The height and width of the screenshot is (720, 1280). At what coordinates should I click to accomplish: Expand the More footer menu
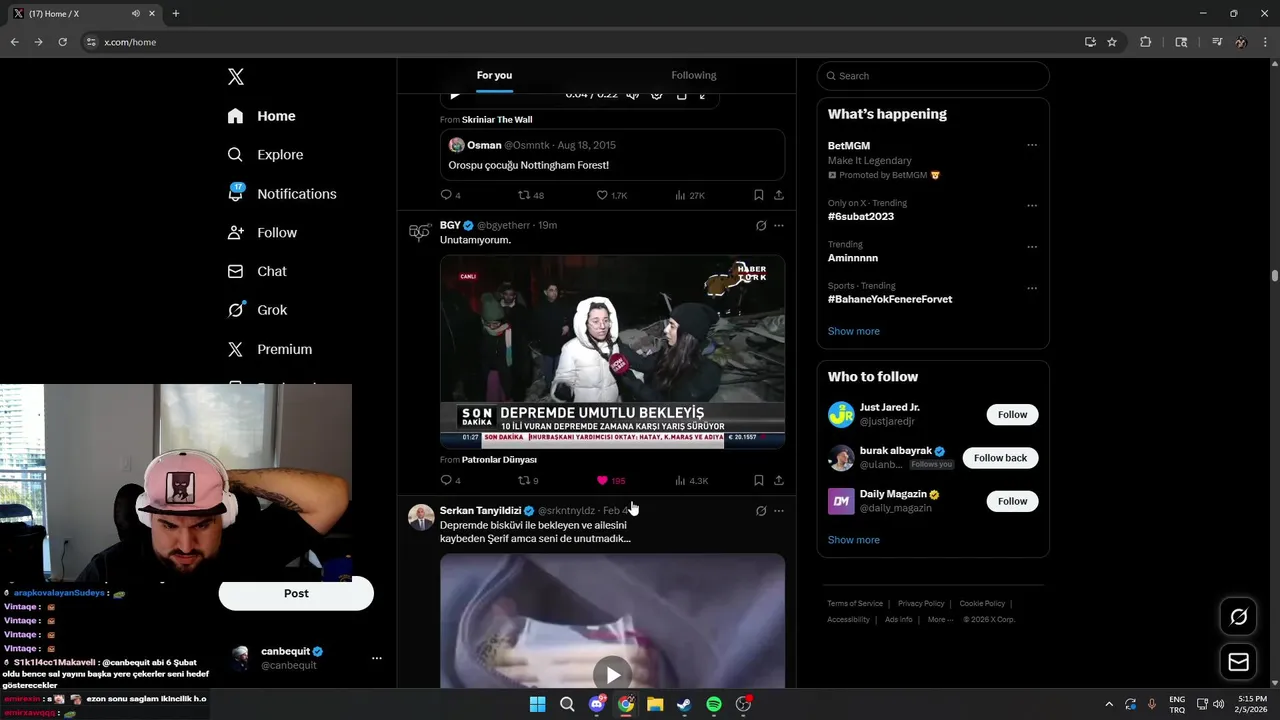(x=941, y=620)
